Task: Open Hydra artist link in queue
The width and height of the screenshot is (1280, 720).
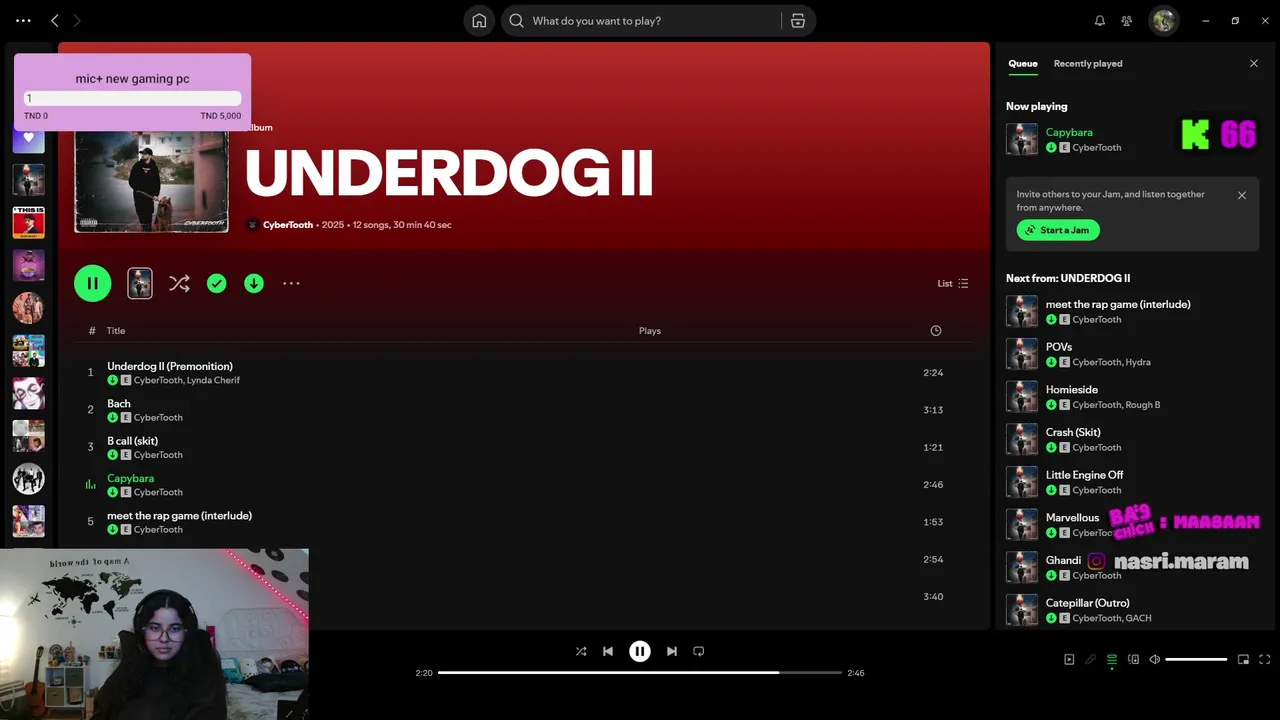Action: (x=1138, y=362)
